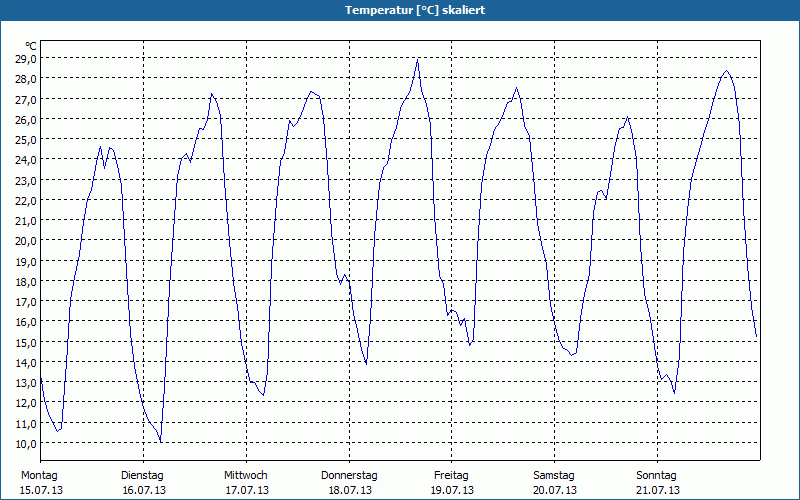Select the 29,0 axis label
Screen dimensions: 800x500
coord(26,59)
